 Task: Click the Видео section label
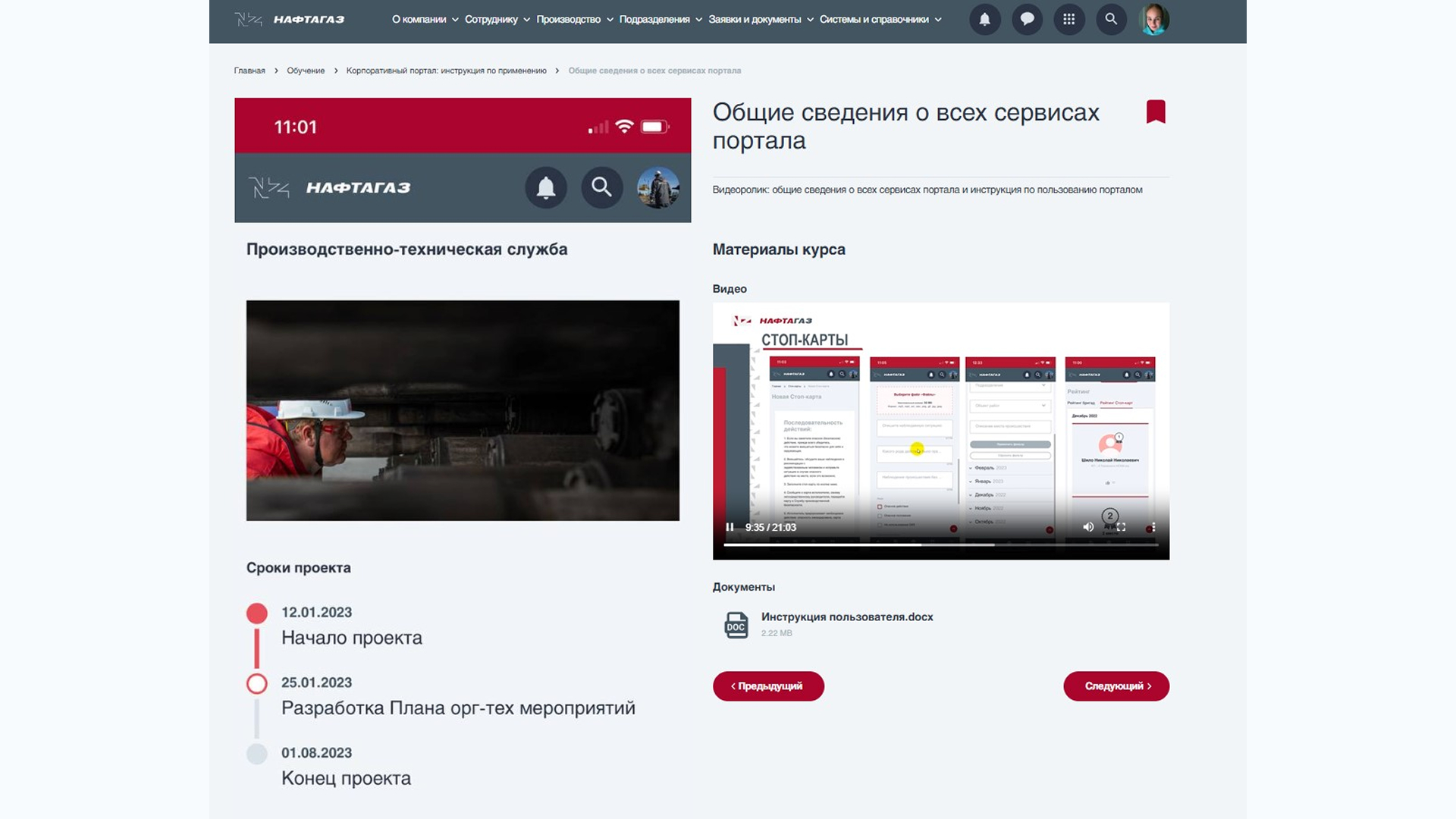[x=730, y=289]
